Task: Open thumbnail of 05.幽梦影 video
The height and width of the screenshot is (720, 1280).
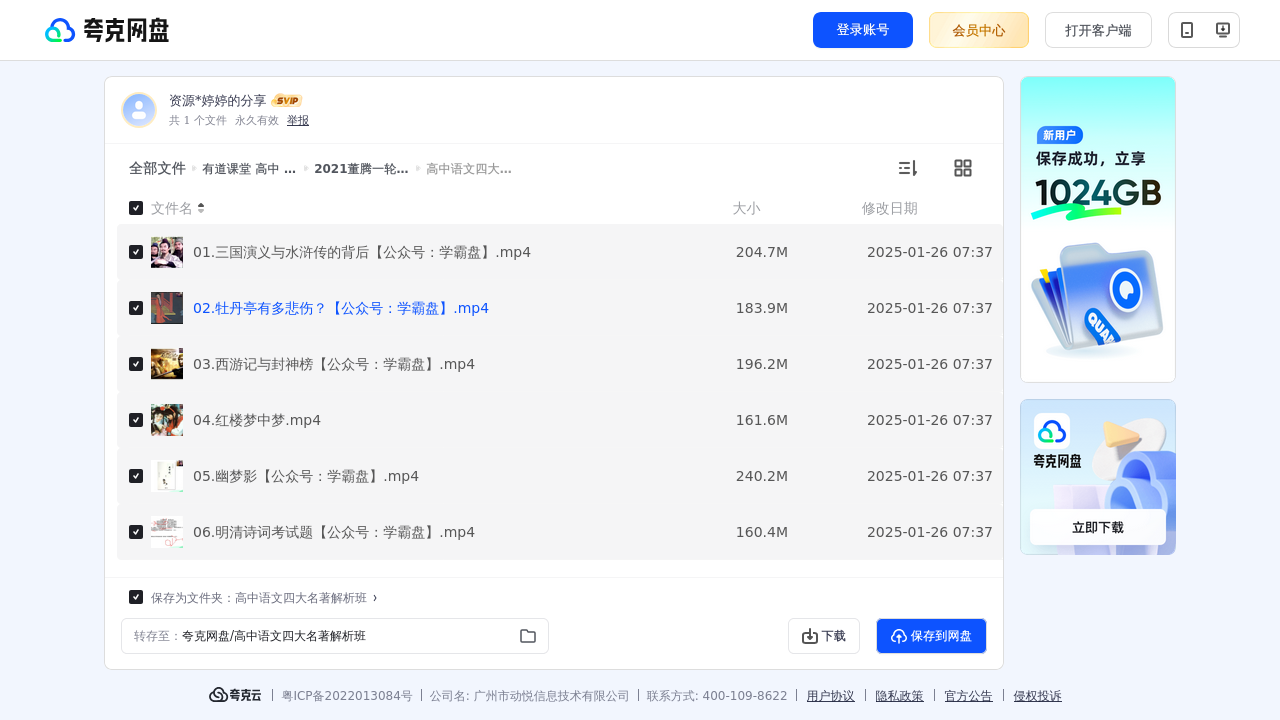Action: (x=167, y=476)
